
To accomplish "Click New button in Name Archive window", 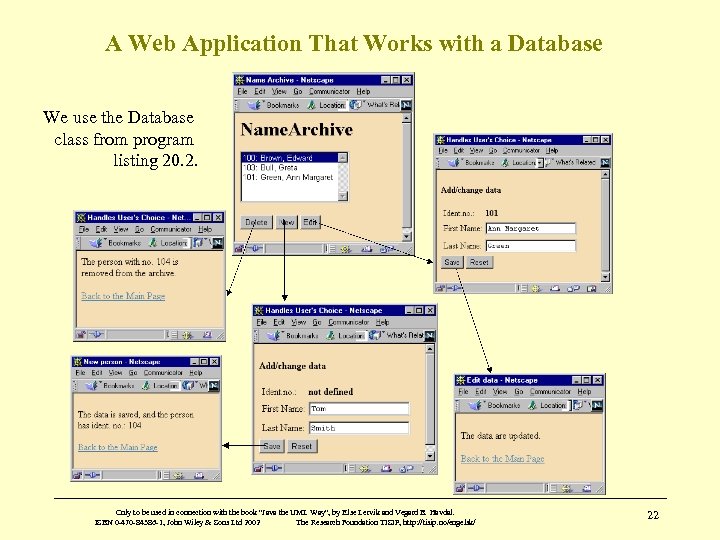I will (287, 222).
